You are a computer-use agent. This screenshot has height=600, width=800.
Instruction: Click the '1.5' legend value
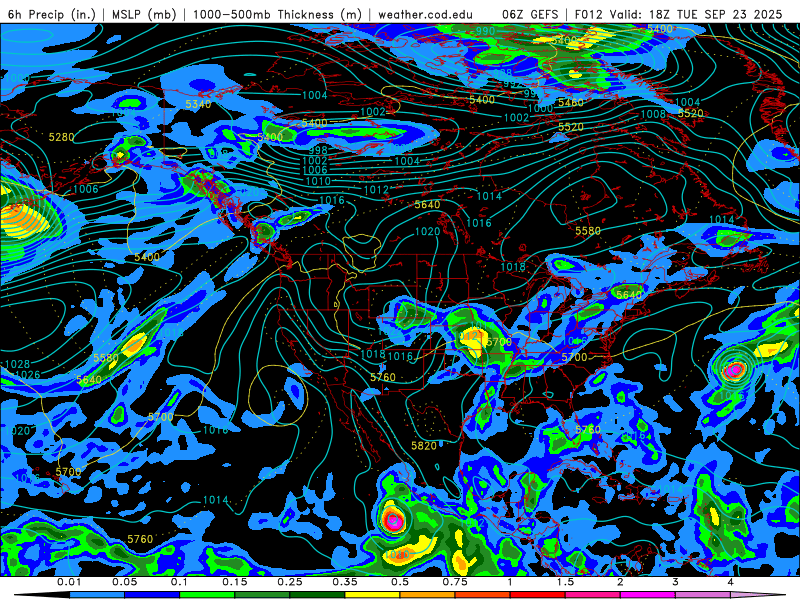pyautogui.click(x=565, y=582)
